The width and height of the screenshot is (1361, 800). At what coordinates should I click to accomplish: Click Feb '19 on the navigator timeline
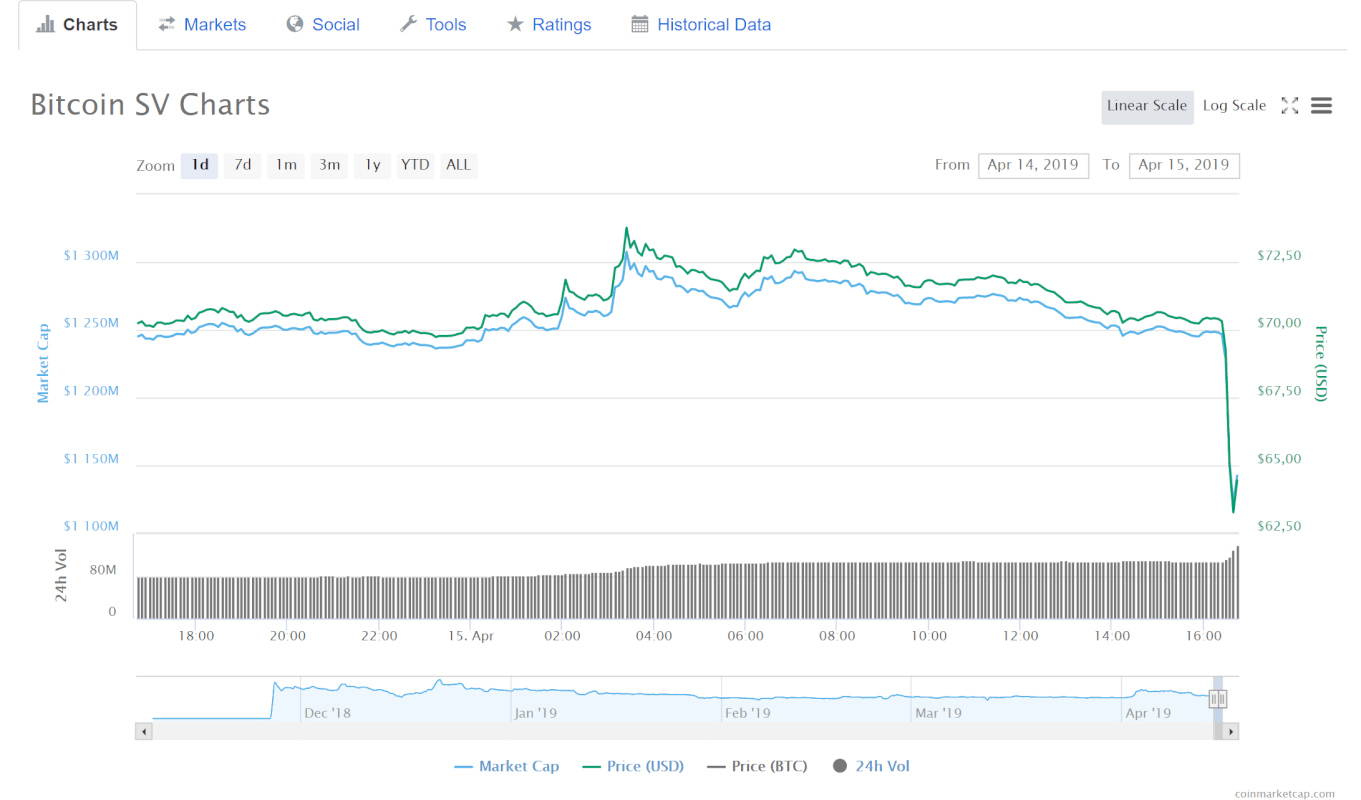pos(748,713)
